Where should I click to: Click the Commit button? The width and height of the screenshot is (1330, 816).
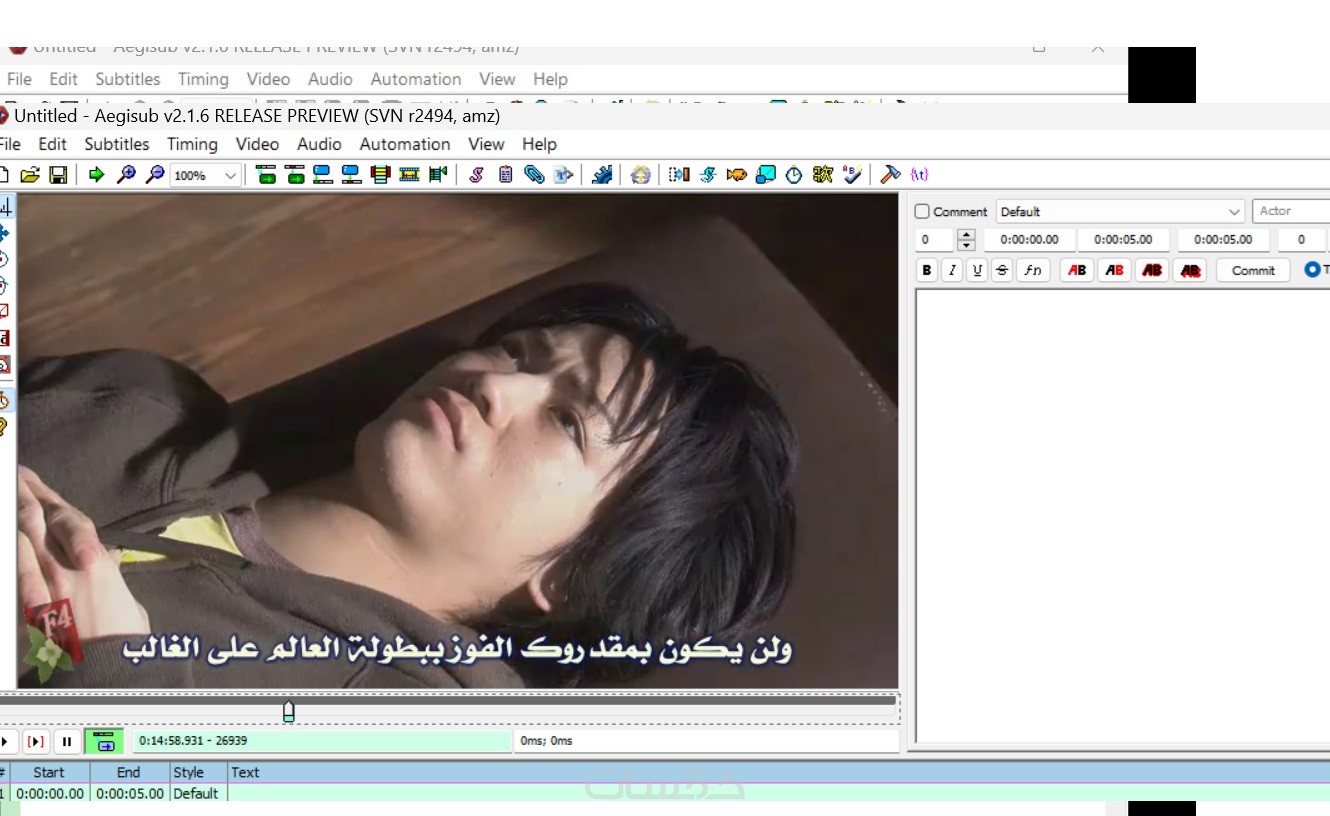pyautogui.click(x=1253, y=270)
